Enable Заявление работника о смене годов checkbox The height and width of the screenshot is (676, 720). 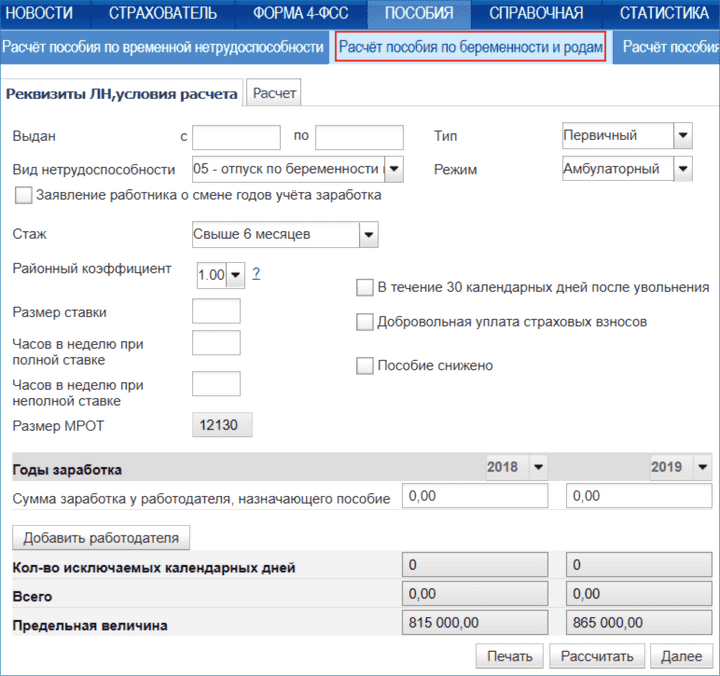coord(24,196)
